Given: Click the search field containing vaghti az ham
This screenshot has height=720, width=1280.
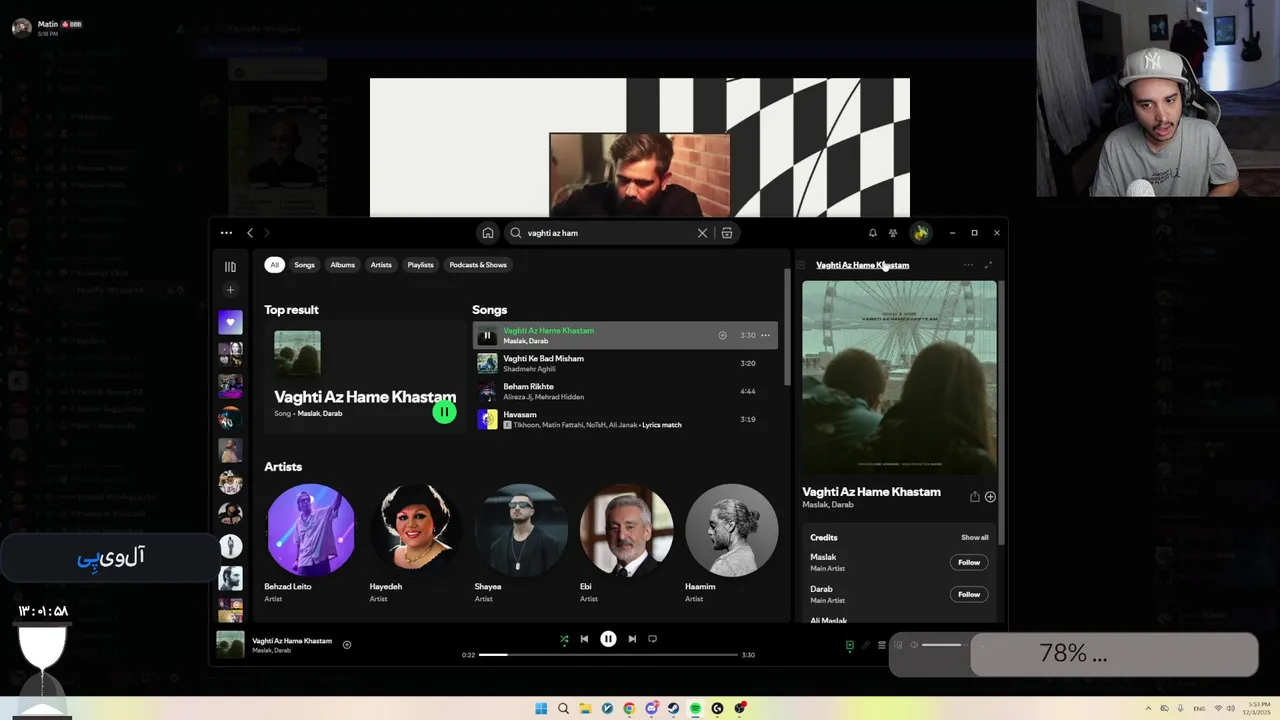Looking at the screenshot, I should 607,233.
